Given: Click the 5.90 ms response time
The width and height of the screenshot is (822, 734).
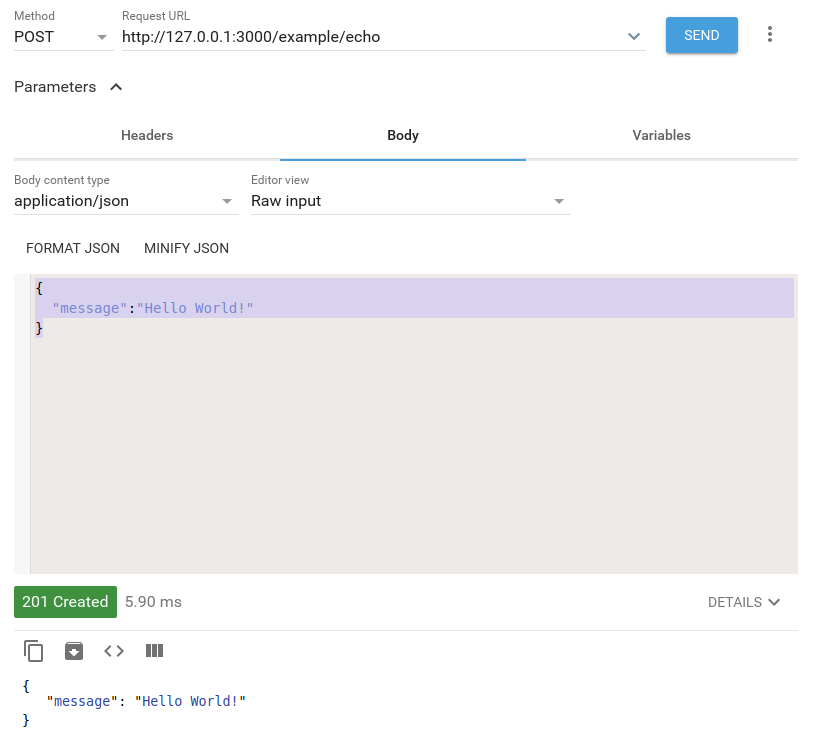Looking at the screenshot, I should [x=153, y=602].
